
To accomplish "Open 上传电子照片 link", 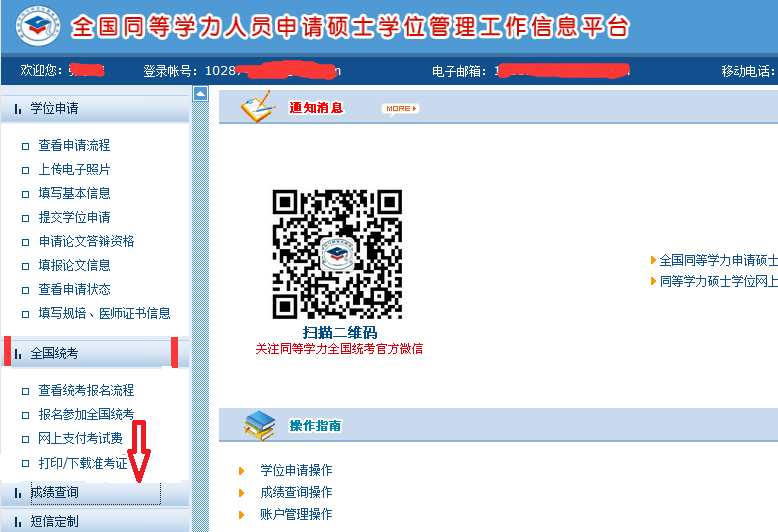I will 74,170.
